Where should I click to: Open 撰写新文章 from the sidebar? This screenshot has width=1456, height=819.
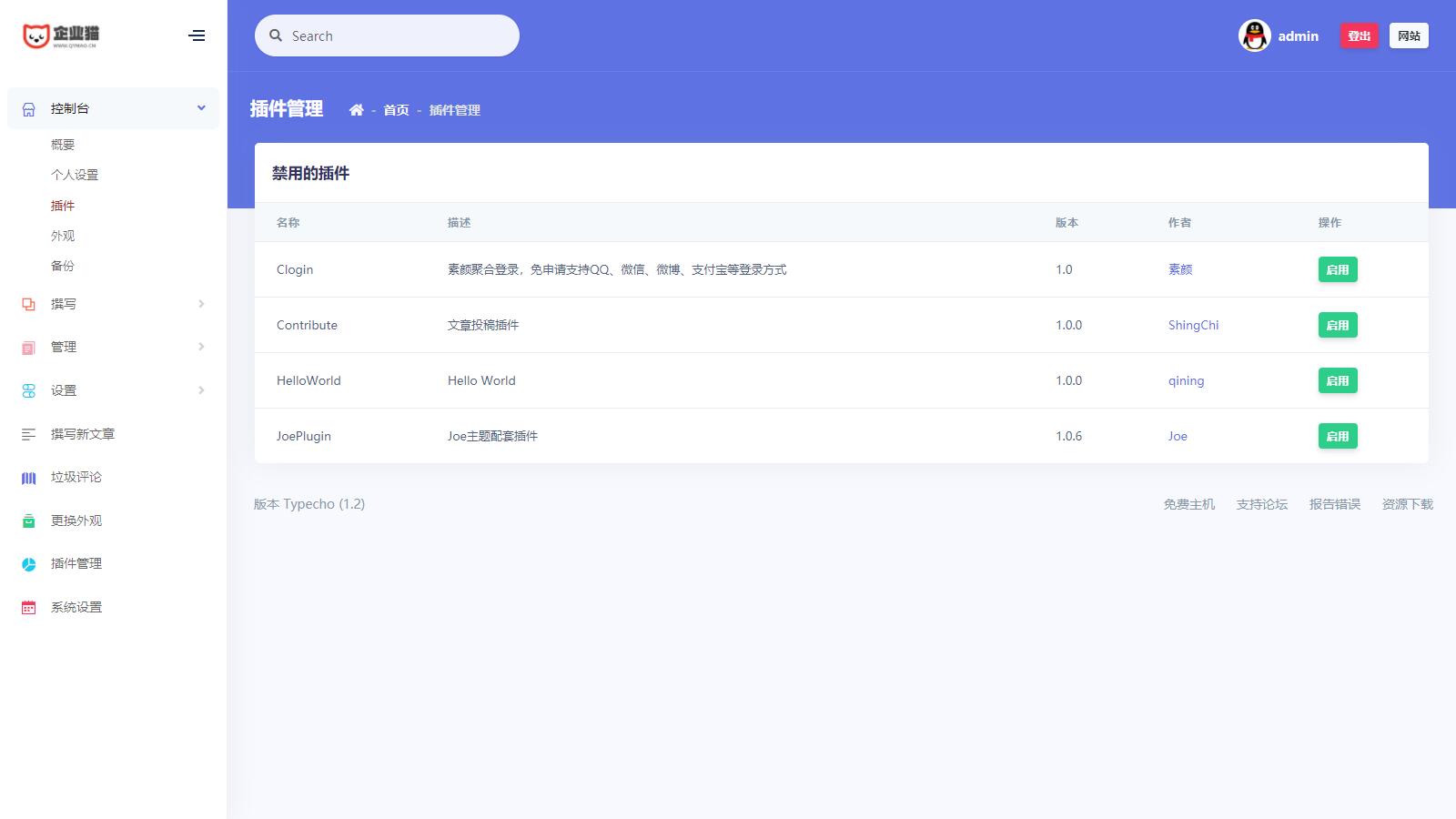coord(82,434)
